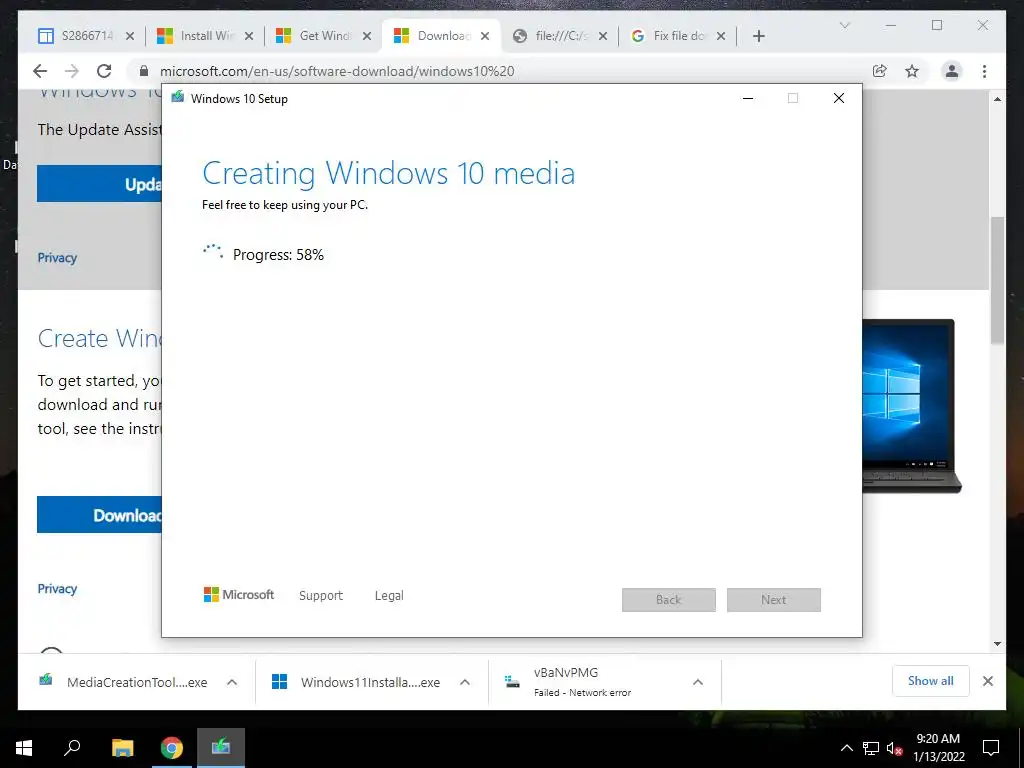The height and width of the screenshot is (768, 1024).
Task: Click the network tray icon
Action: [x=871, y=748]
